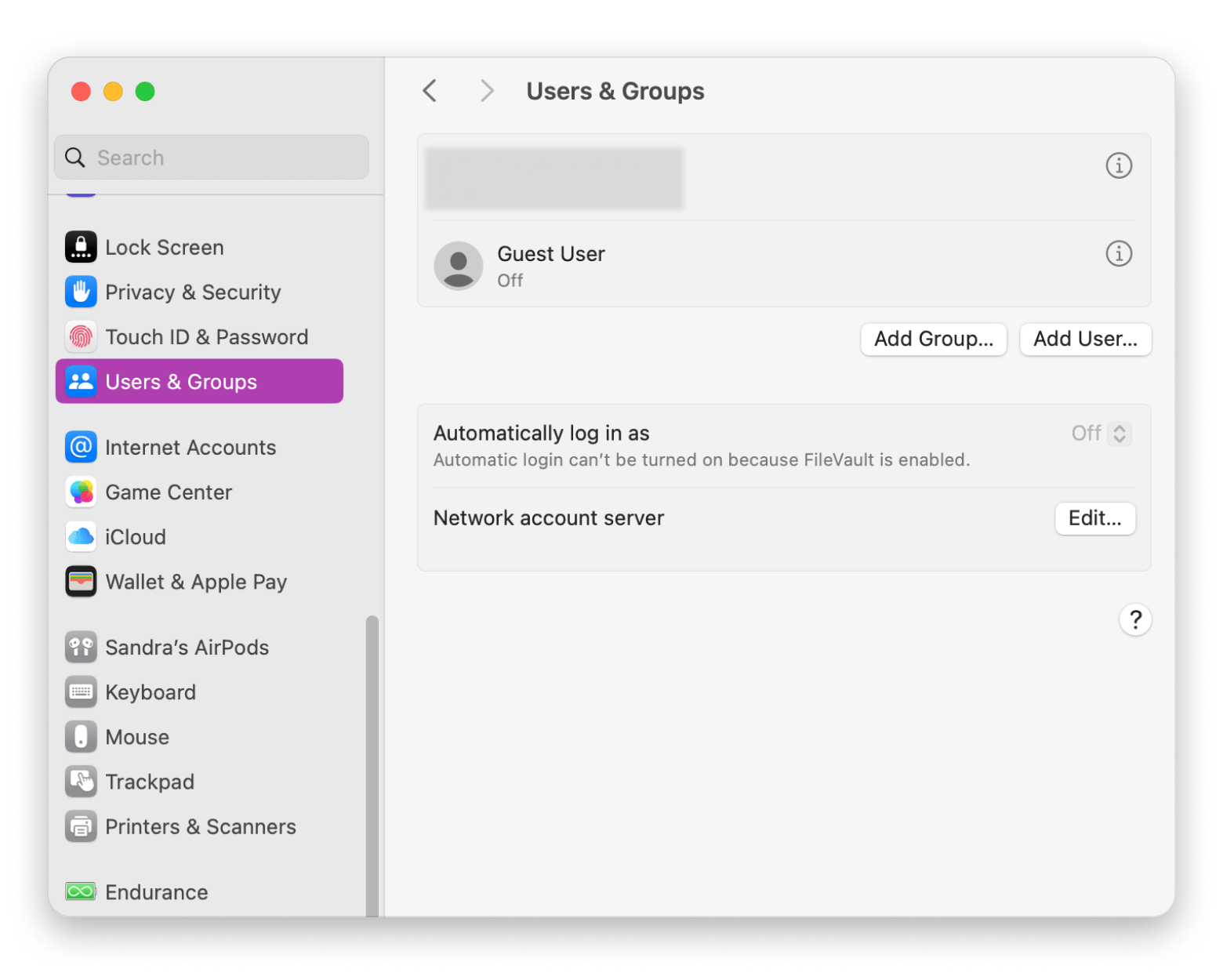Click the blurred user account row
1223x980 pixels.
pyautogui.click(x=784, y=177)
